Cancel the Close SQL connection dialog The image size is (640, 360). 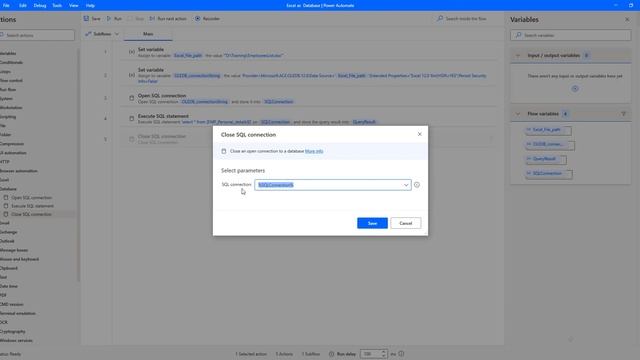coord(405,223)
